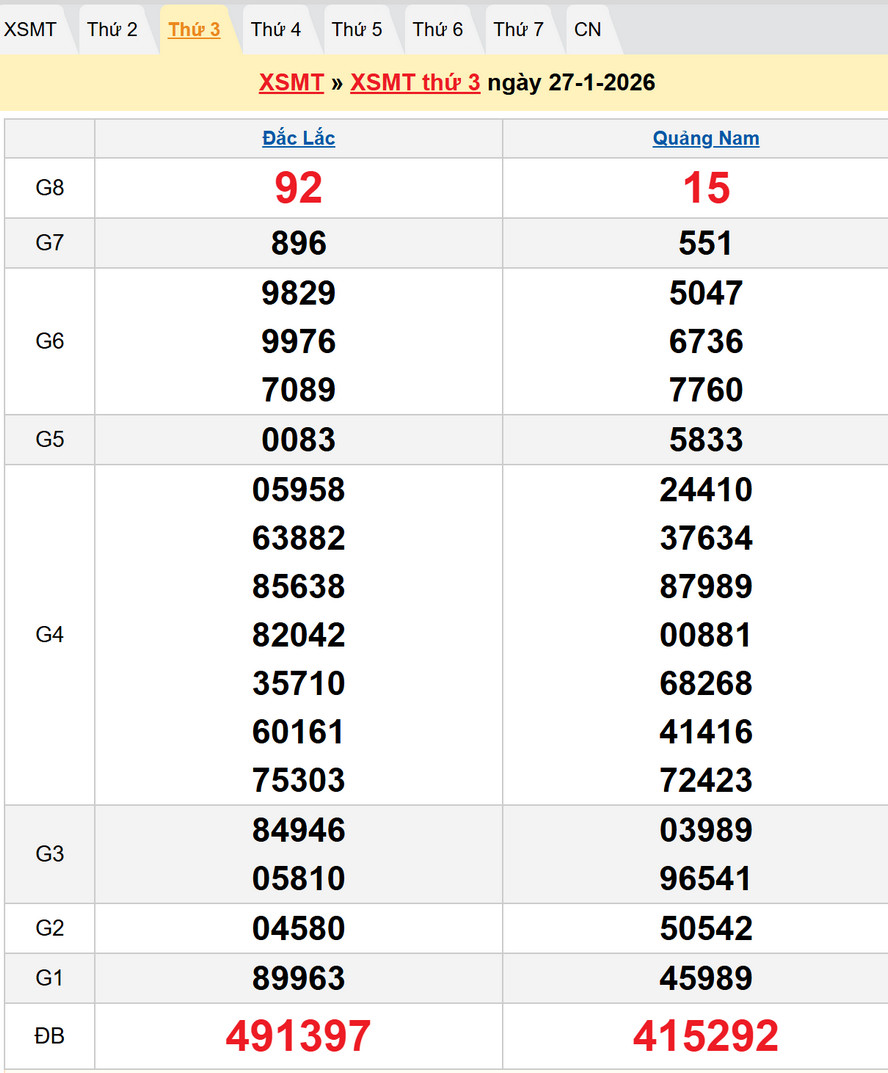Open the Đắc Lắc province link

298,139
